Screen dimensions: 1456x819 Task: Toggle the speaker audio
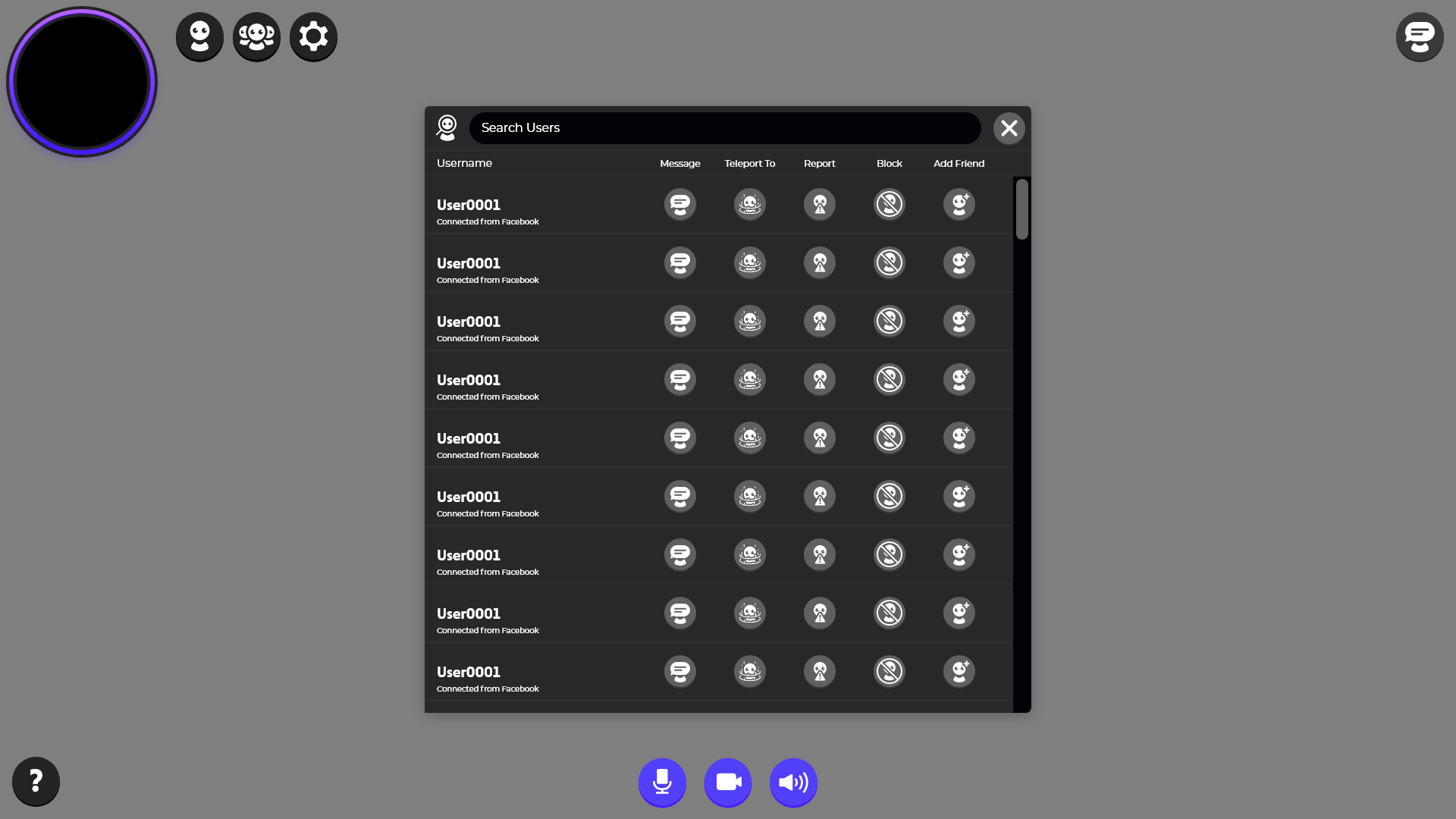[x=793, y=782]
